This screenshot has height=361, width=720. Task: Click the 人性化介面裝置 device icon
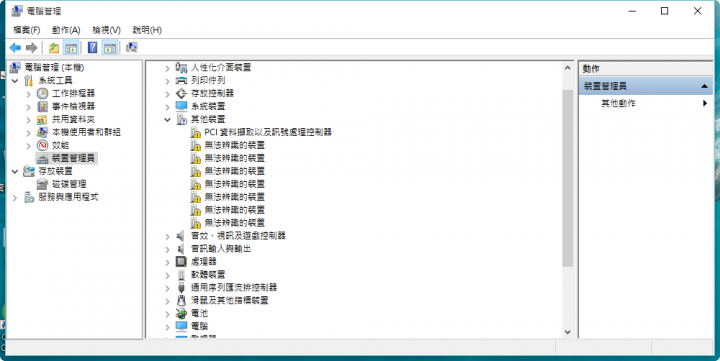(x=181, y=68)
